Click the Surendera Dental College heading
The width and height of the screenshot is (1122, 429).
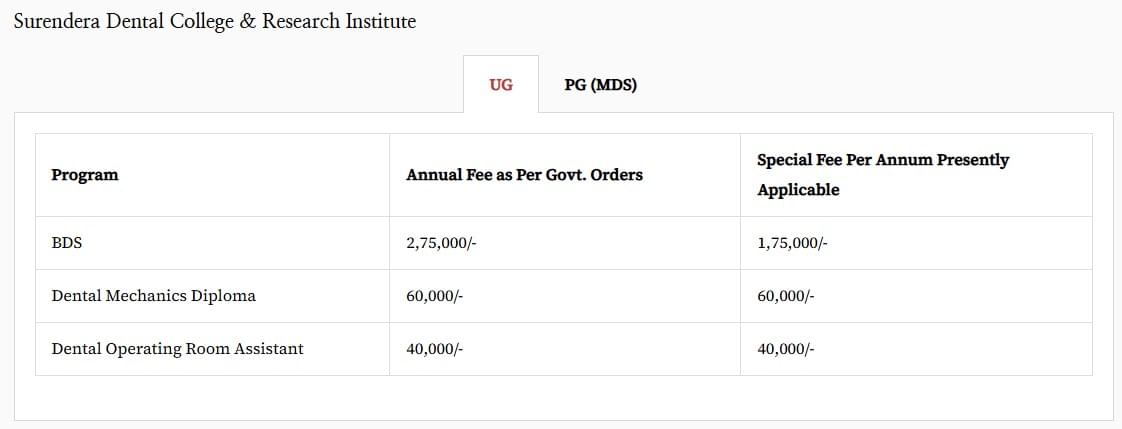click(x=214, y=21)
